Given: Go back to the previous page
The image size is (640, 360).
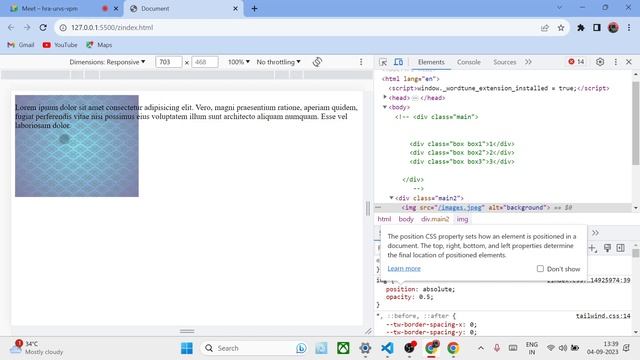Looking at the screenshot, I should coord(11,27).
